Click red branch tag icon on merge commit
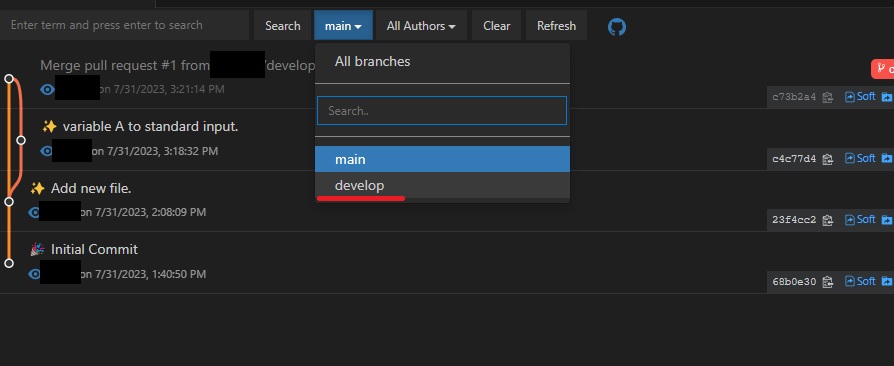 click(883, 69)
